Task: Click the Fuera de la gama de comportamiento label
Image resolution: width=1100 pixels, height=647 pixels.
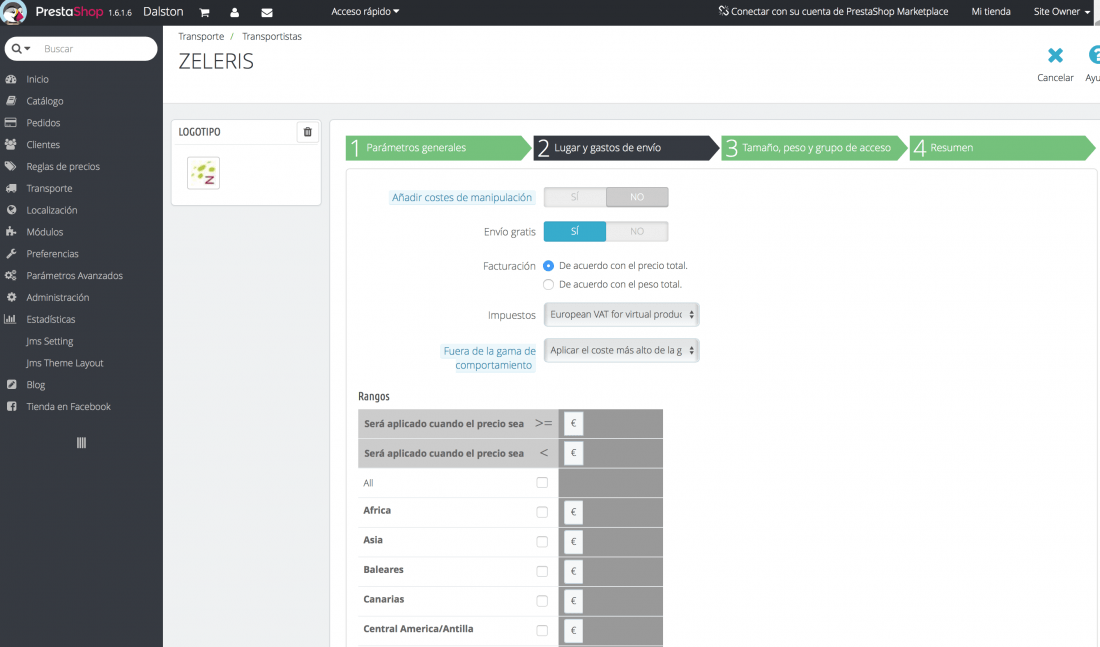Action: pos(490,358)
